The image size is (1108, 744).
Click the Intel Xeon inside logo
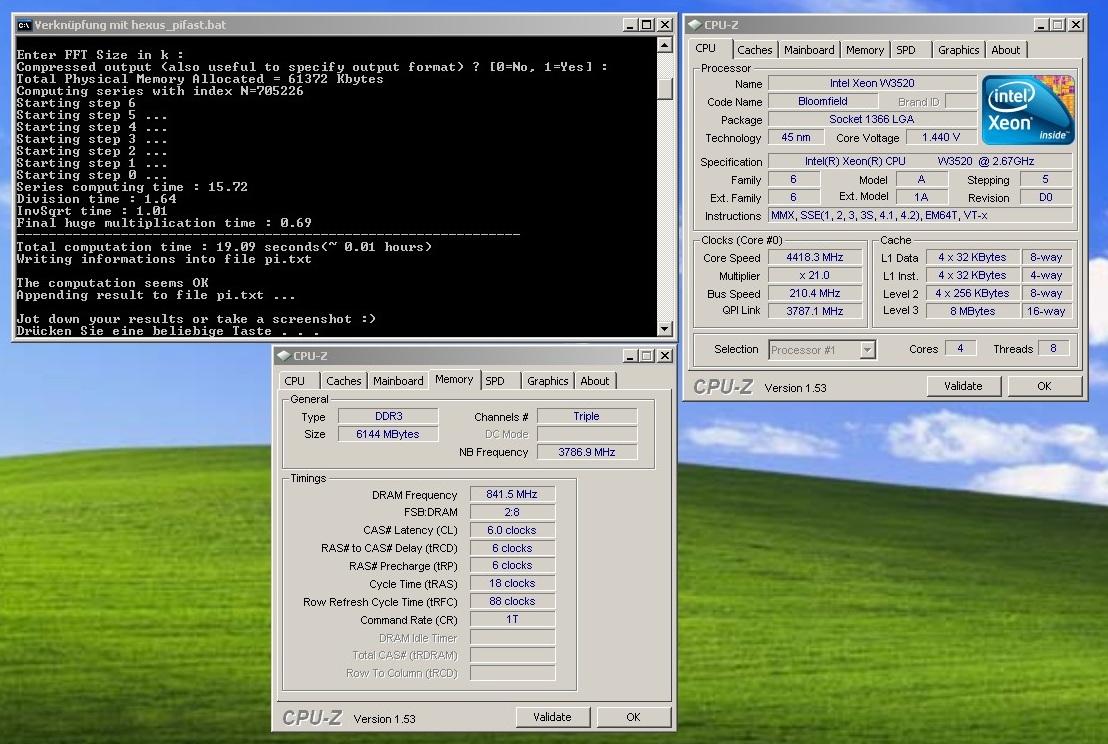(1028, 110)
